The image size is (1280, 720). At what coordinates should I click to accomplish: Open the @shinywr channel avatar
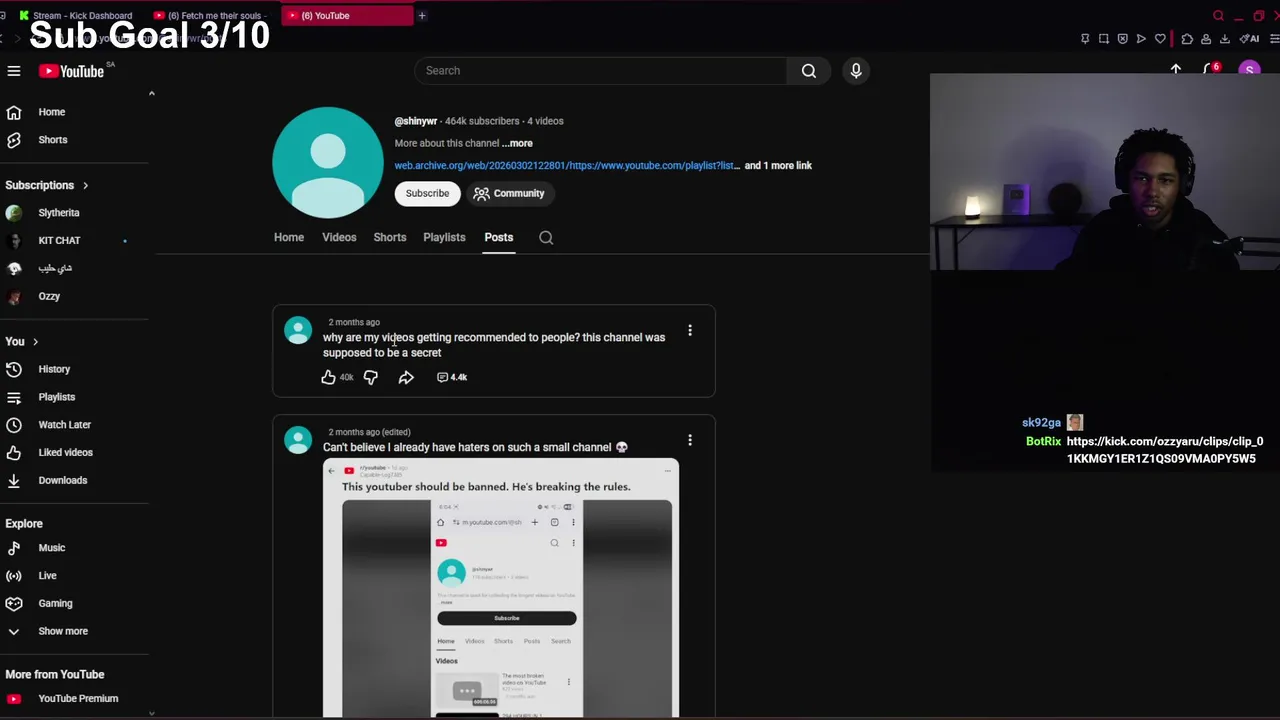click(328, 163)
